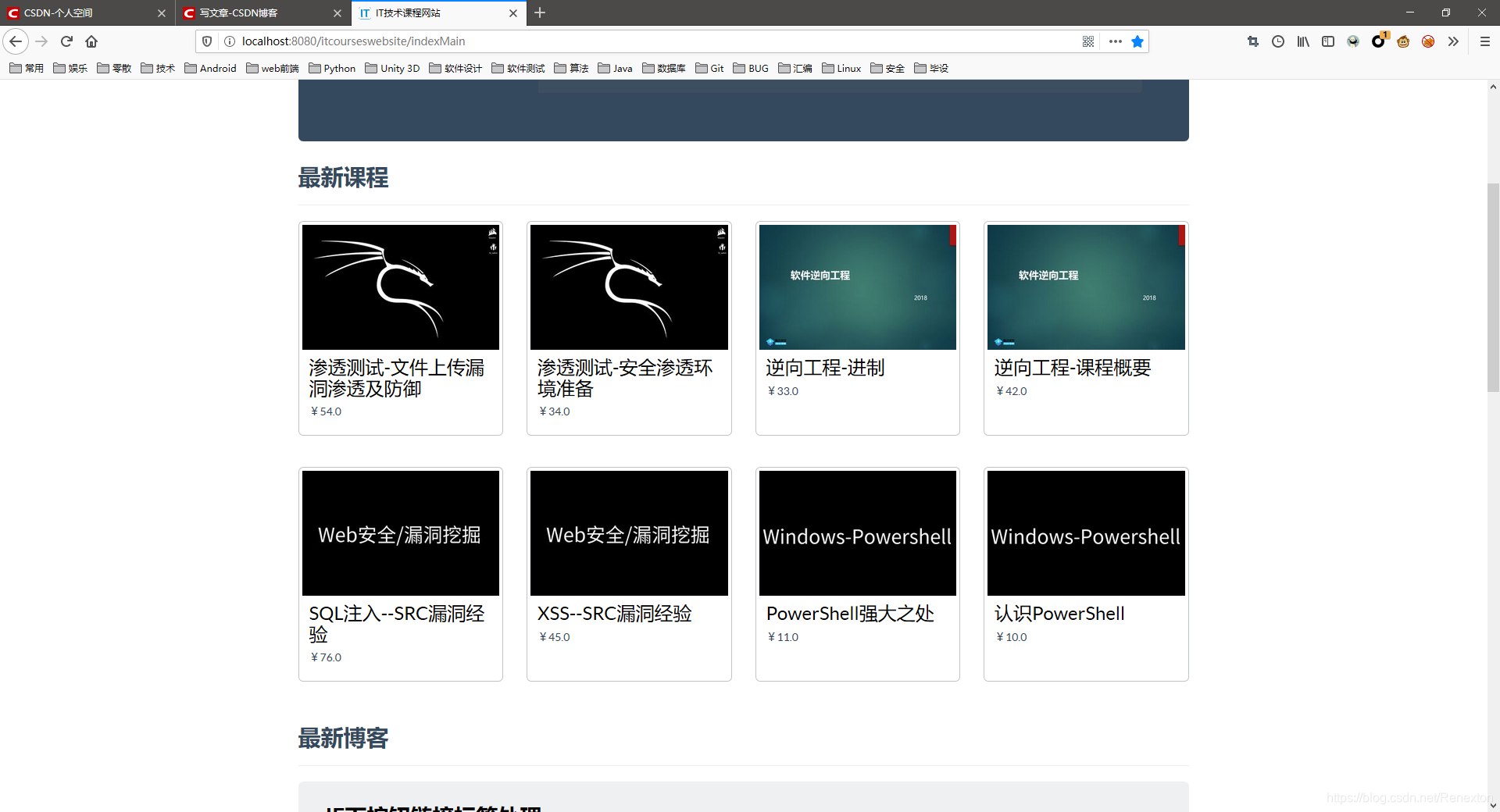1500x812 pixels.
Task: Open a new browser tab
Action: click(540, 12)
